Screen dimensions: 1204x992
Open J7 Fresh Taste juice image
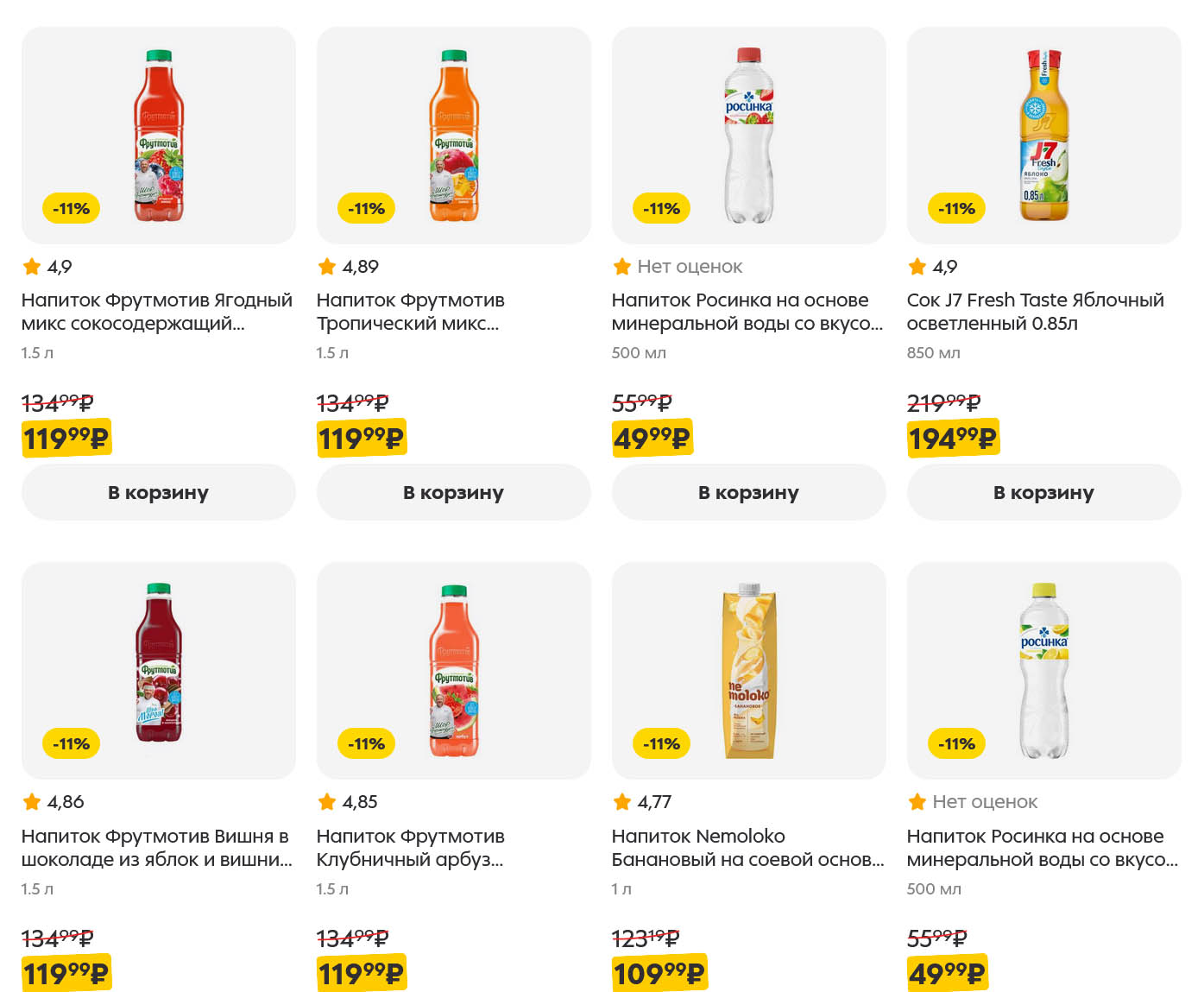click(x=1044, y=136)
